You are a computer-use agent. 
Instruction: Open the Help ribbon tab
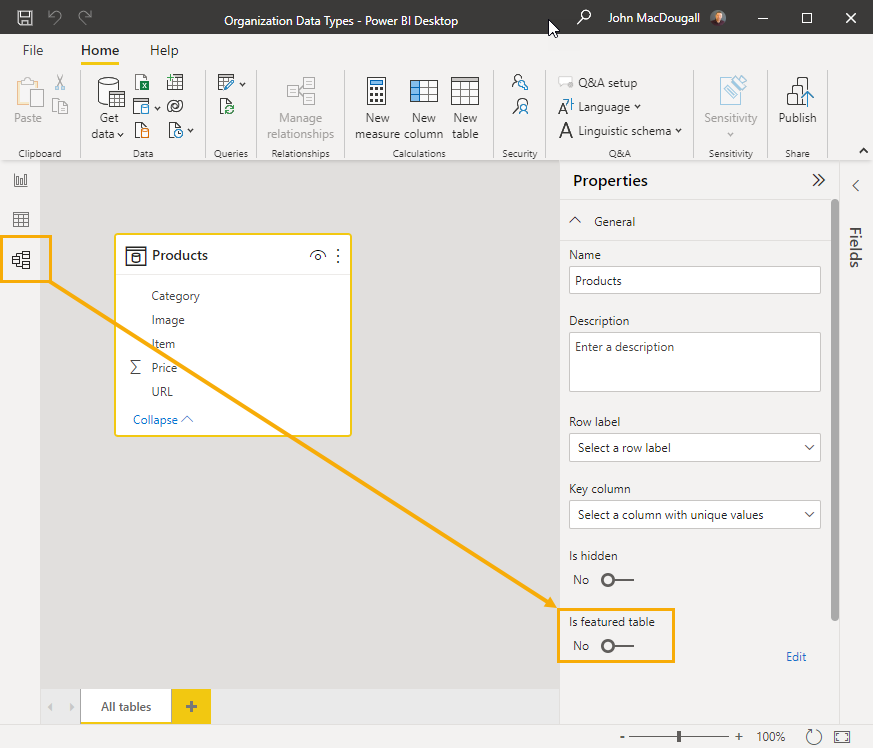pos(164,50)
